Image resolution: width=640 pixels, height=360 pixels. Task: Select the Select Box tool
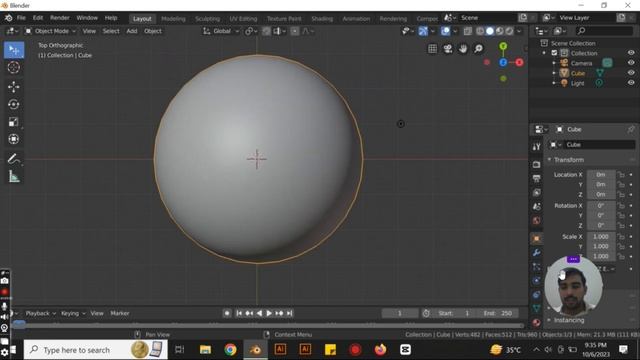[x=14, y=50]
